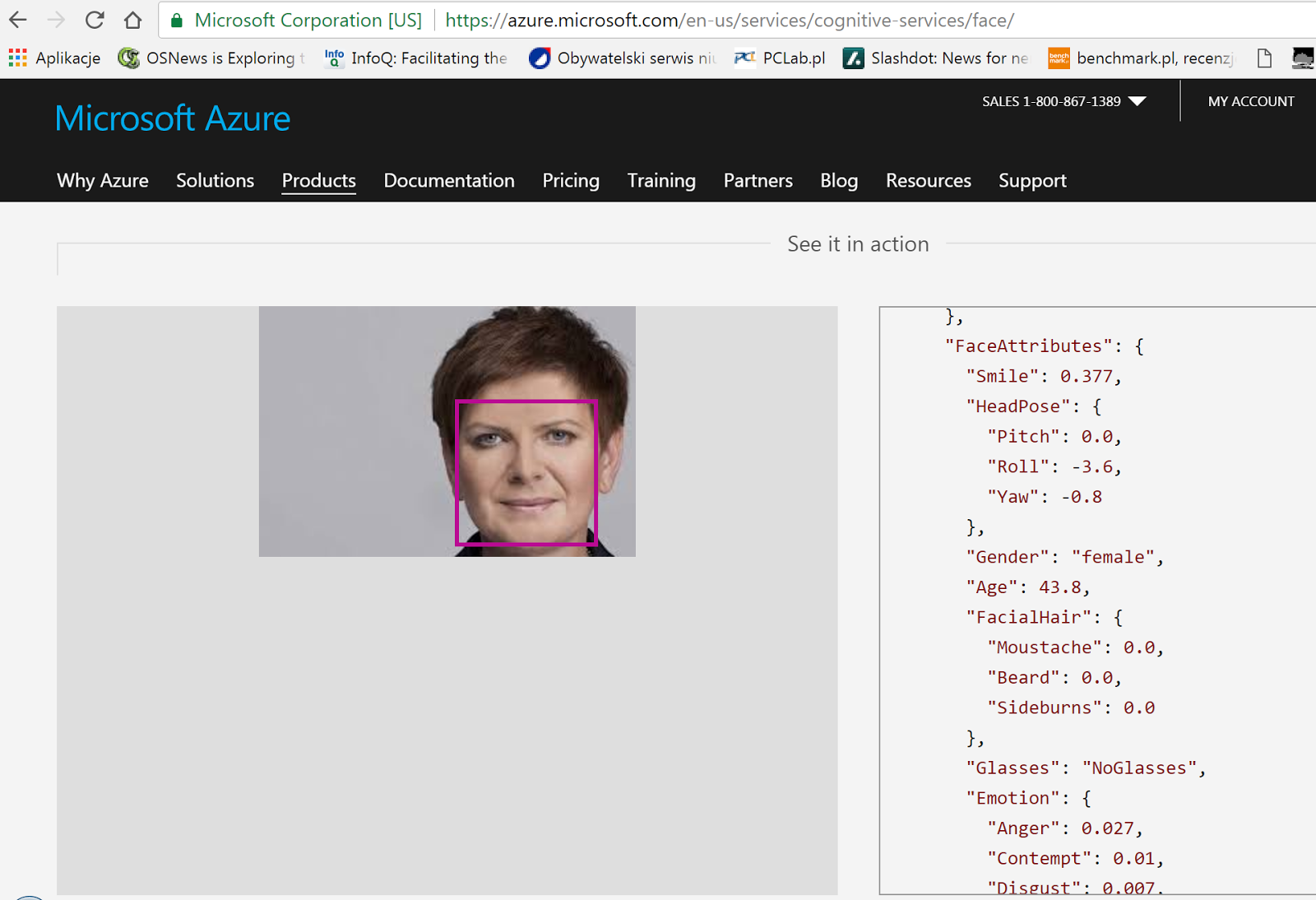
Task: Go to MY ACCOUNT
Action: click(x=1250, y=101)
